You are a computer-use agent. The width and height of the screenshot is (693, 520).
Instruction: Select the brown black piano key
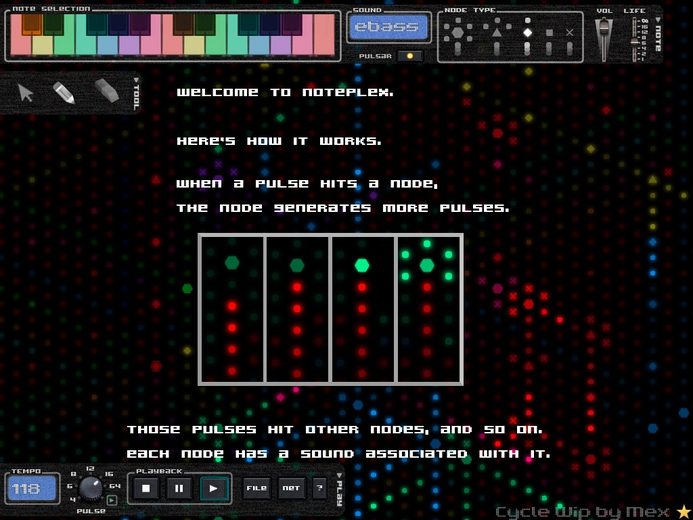click(183, 24)
